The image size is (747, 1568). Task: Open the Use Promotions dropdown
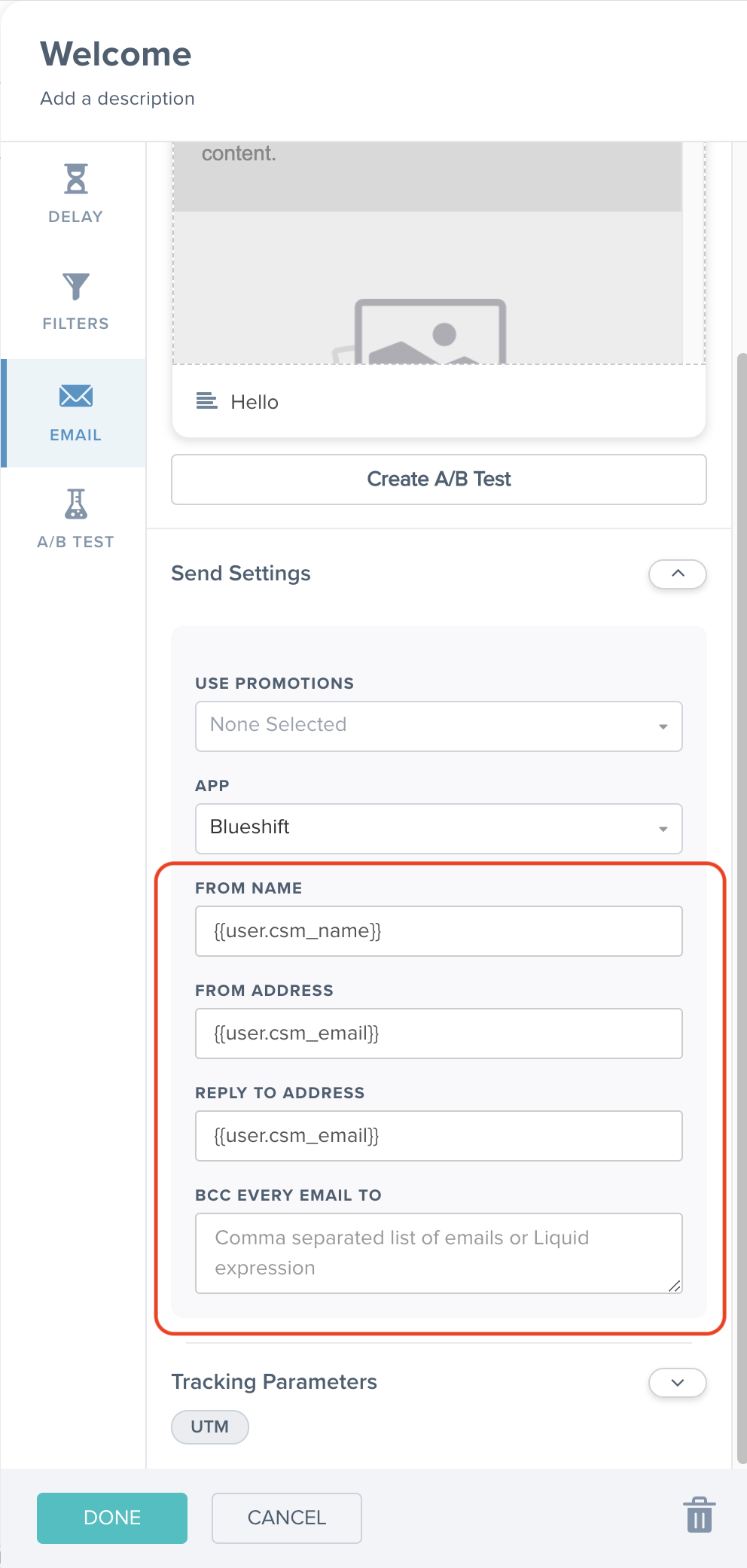tap(438, 725)
